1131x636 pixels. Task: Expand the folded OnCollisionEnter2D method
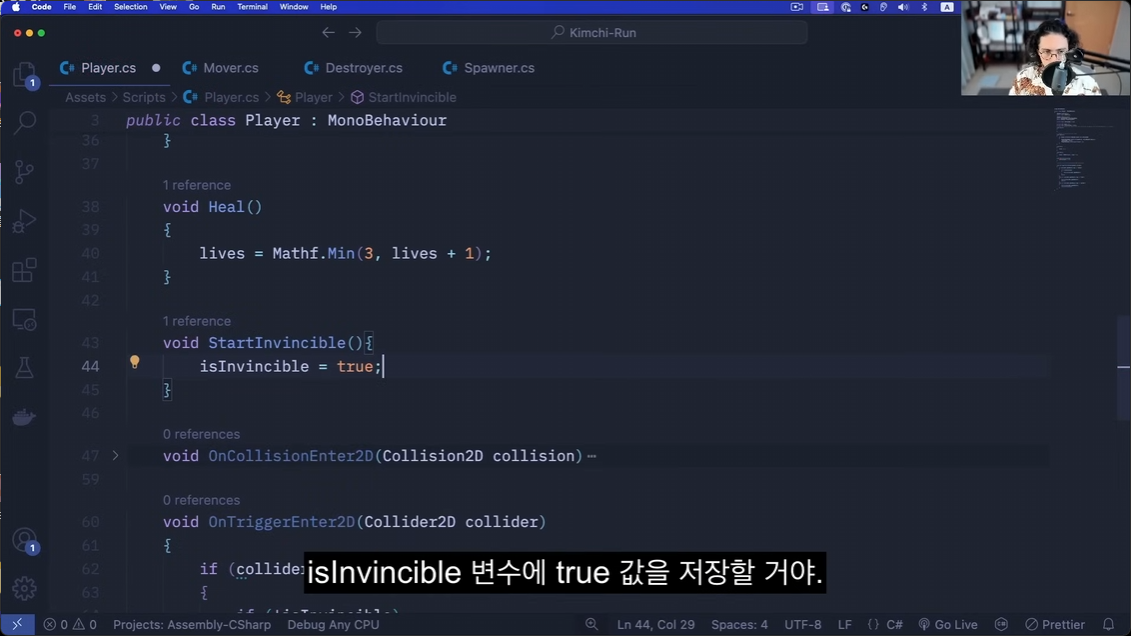(115, 456)
